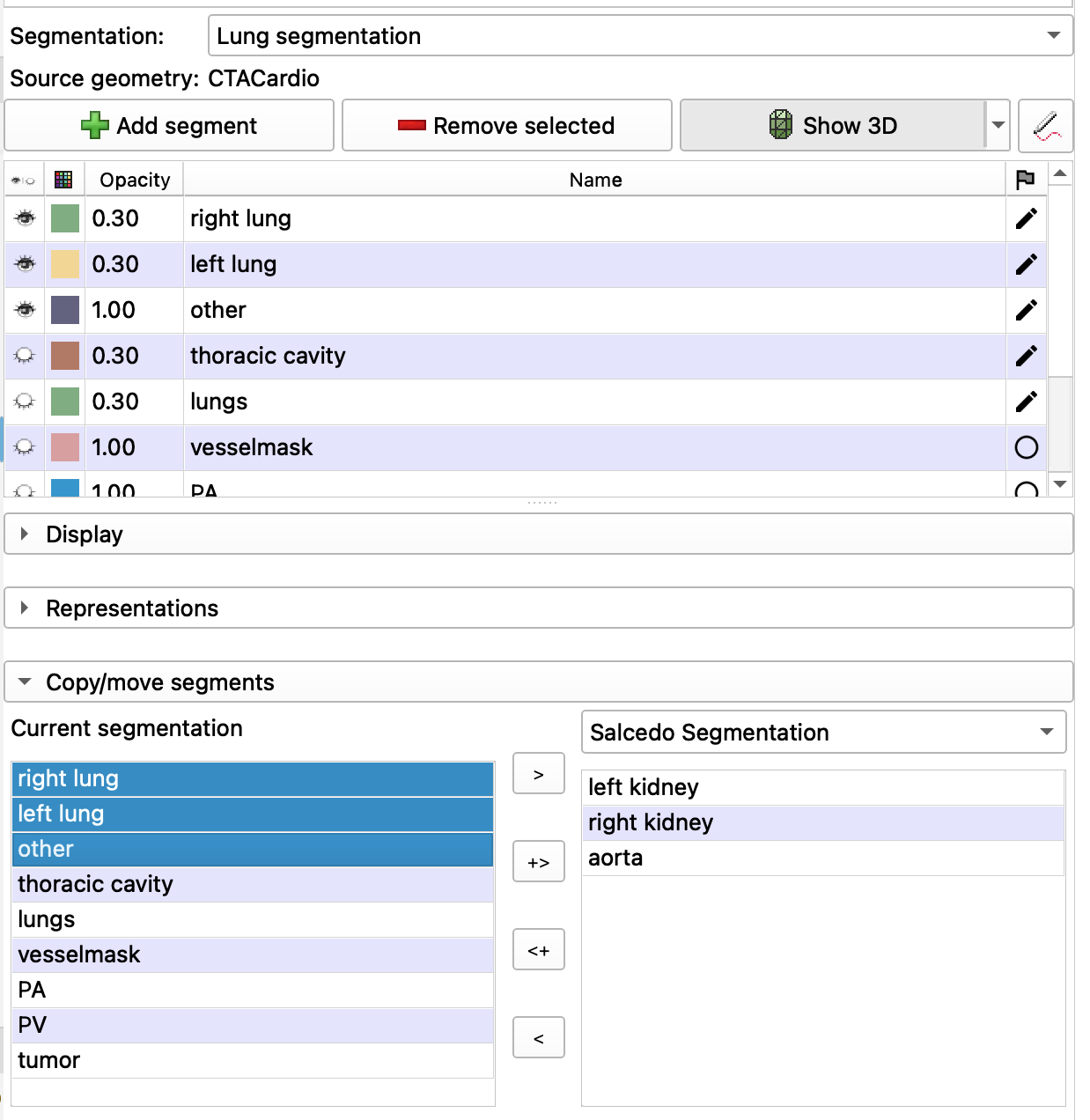Toggle visibility of the 'other' segment
1090x1120 pixels.
(26, 310)
